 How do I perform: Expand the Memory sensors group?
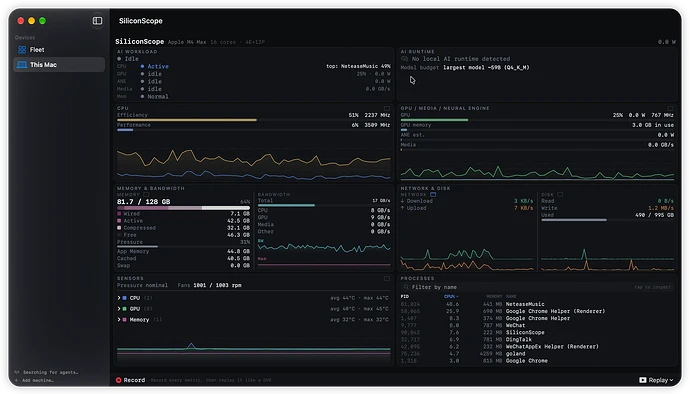coord(119,320)
